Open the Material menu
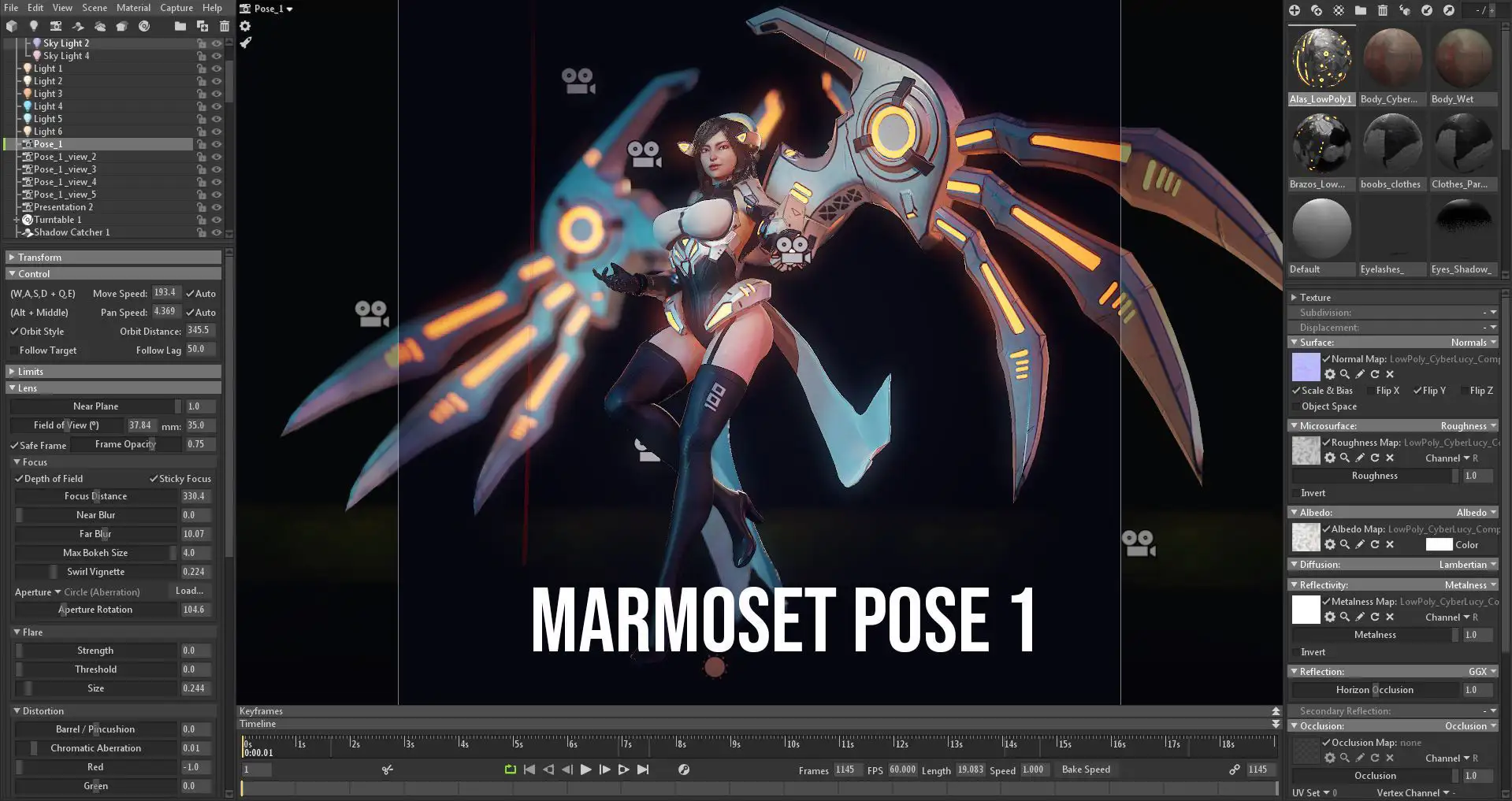 [x=133, y=8]
